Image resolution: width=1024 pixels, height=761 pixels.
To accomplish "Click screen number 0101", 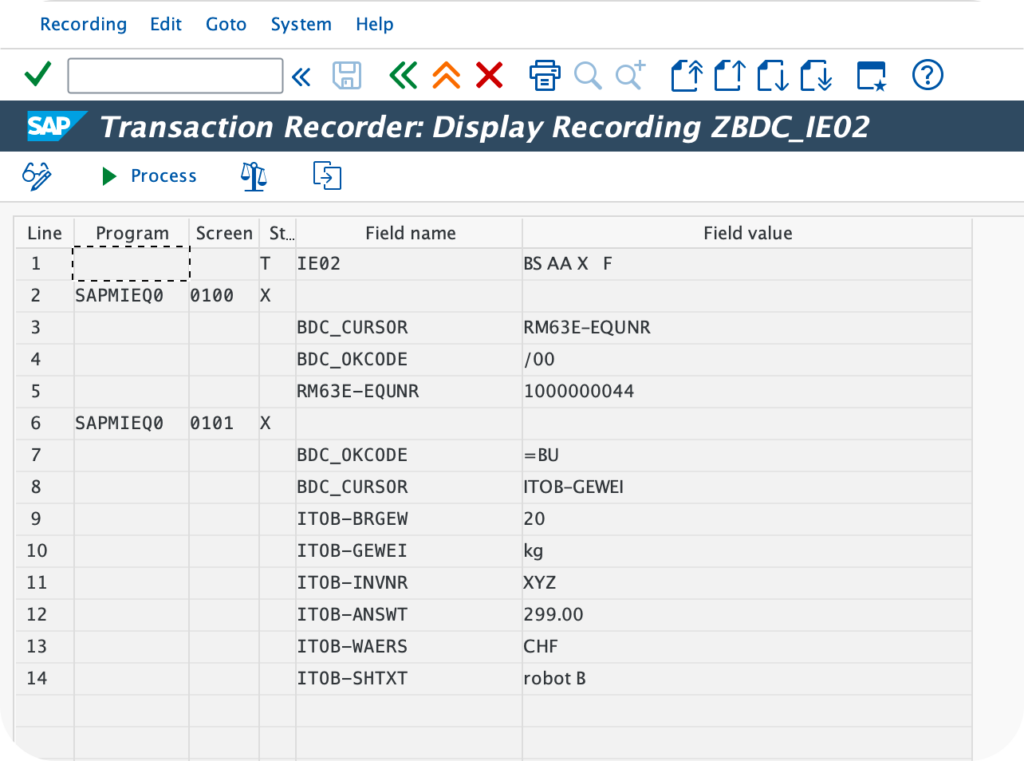I will (224, 423).
